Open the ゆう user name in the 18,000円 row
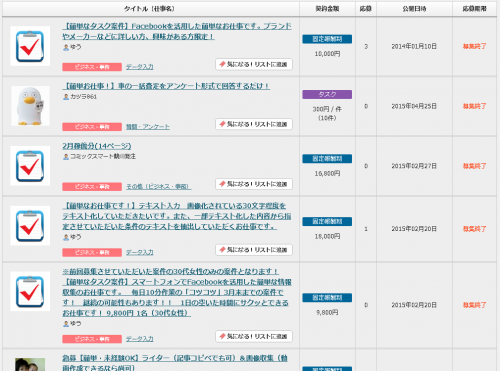The width and height of the screenshot is (500, 371). (x=76, y=237)
